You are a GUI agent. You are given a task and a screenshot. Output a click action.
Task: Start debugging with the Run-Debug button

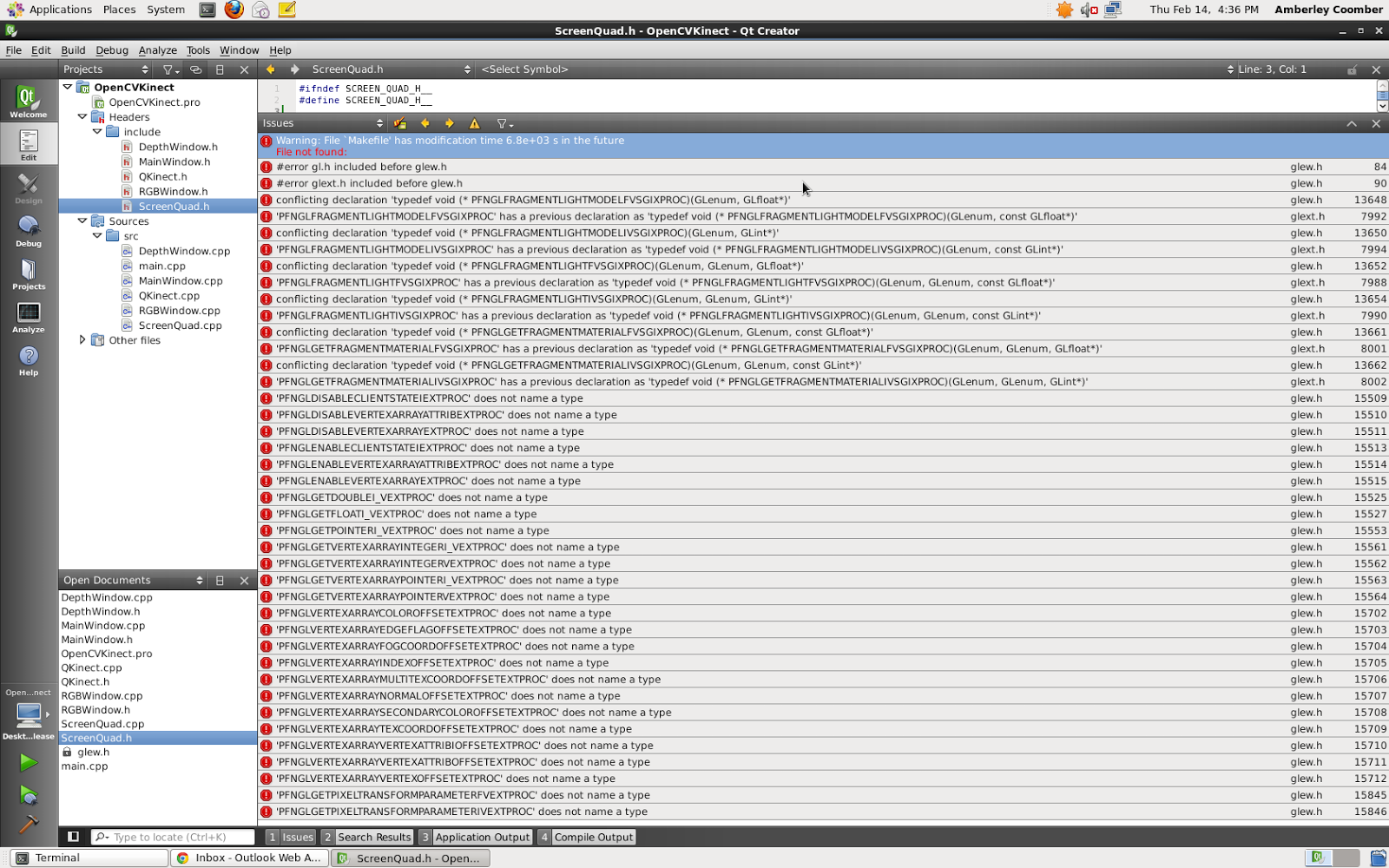tap(29, 794)
